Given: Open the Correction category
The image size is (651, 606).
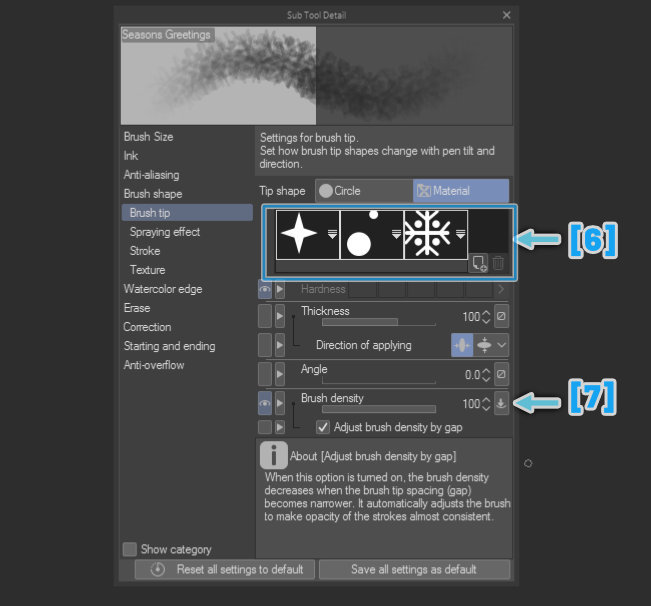Looking at the screenshot, I should click(147, 327).
